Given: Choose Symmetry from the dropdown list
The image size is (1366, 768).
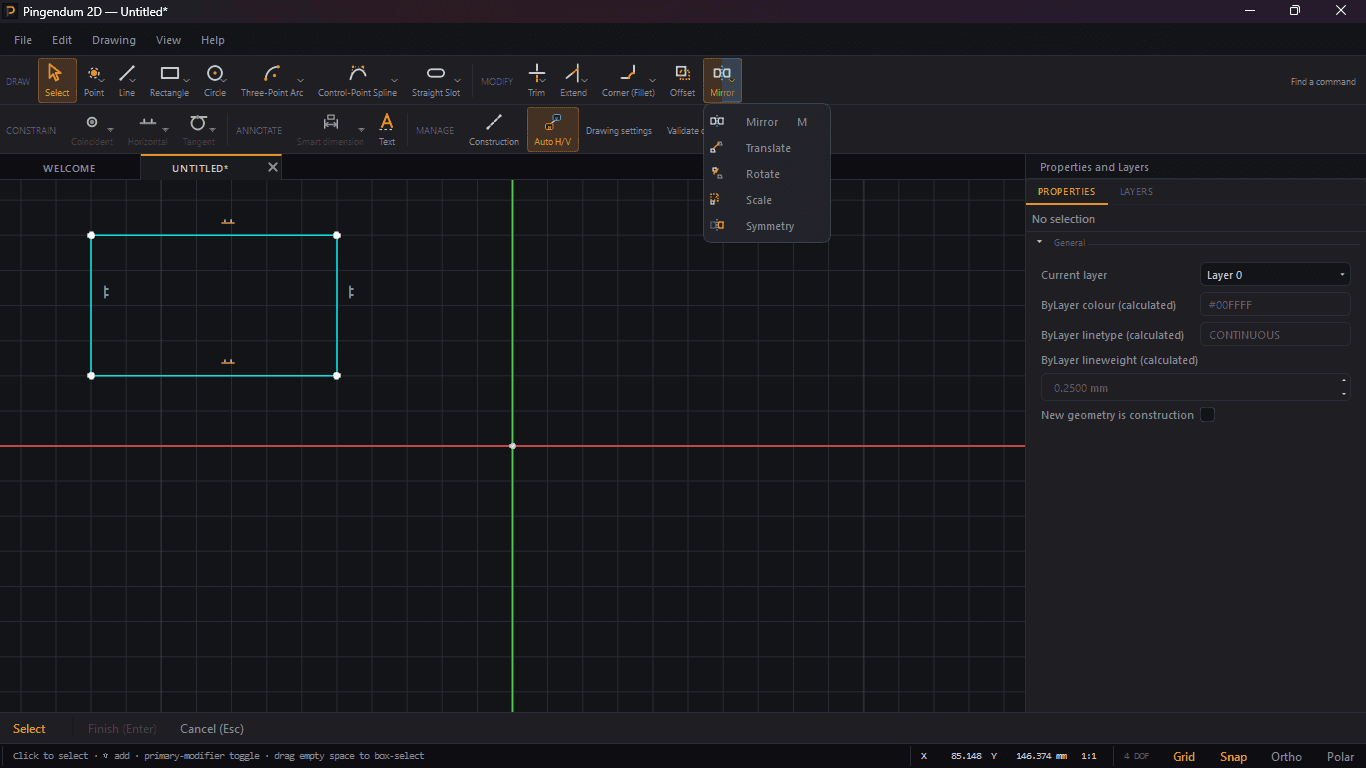Looking at the screenshot, I should coord(767,226).
